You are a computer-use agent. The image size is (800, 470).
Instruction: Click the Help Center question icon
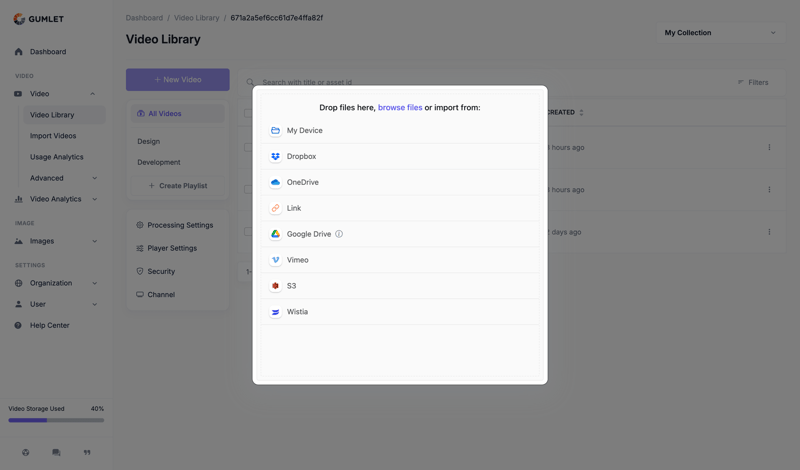[x=18, y=326]
